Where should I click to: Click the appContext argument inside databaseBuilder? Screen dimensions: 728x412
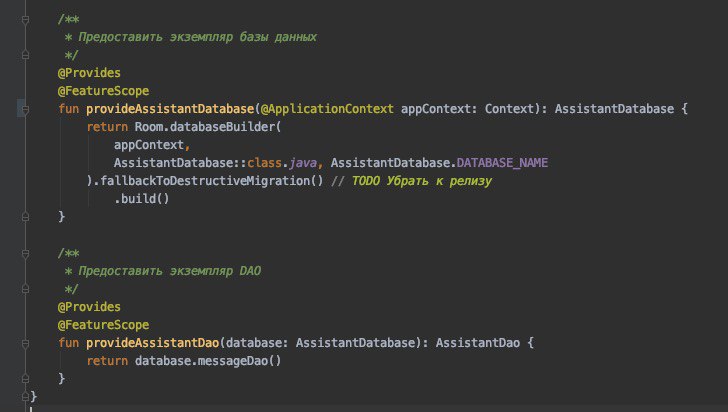click(x=149, y=145)
